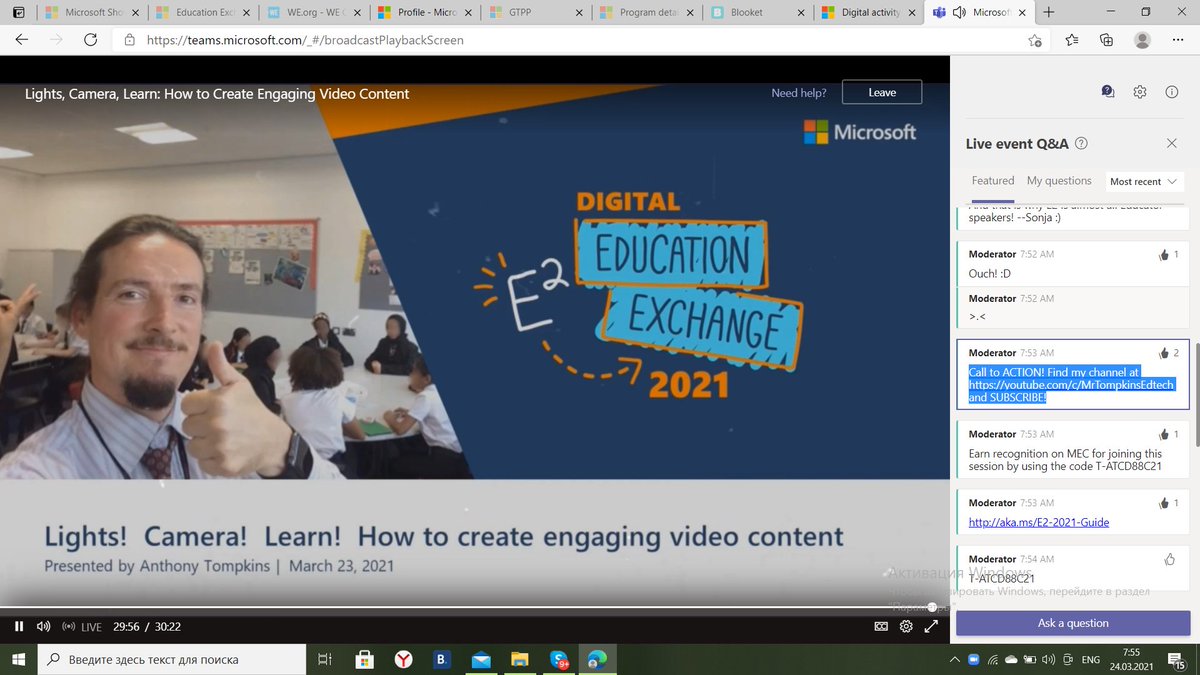Show hidden system tray icons

pyautogui.click(x=953, y=660)
